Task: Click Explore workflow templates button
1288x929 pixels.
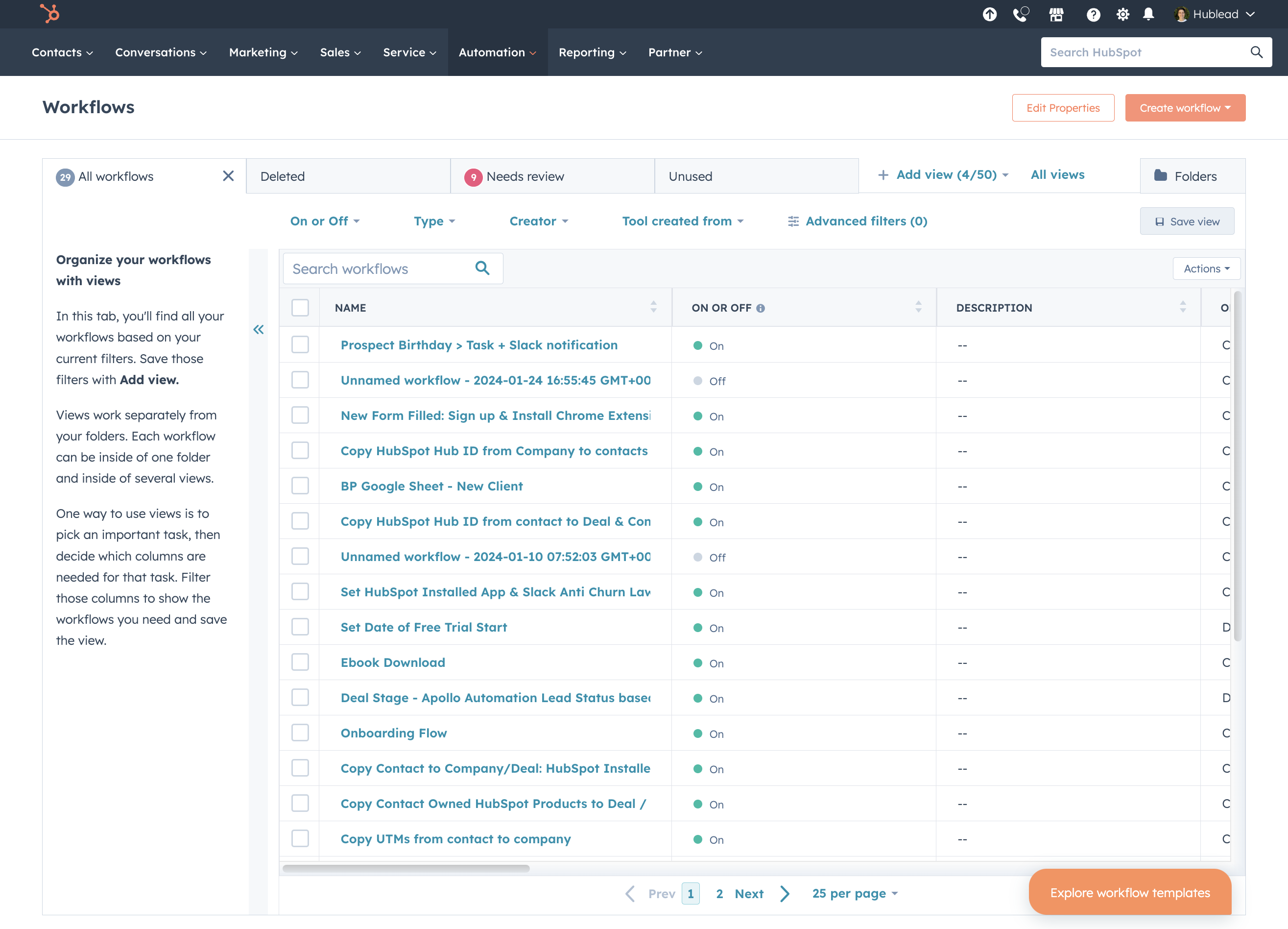Action: tap(1130, 892)
